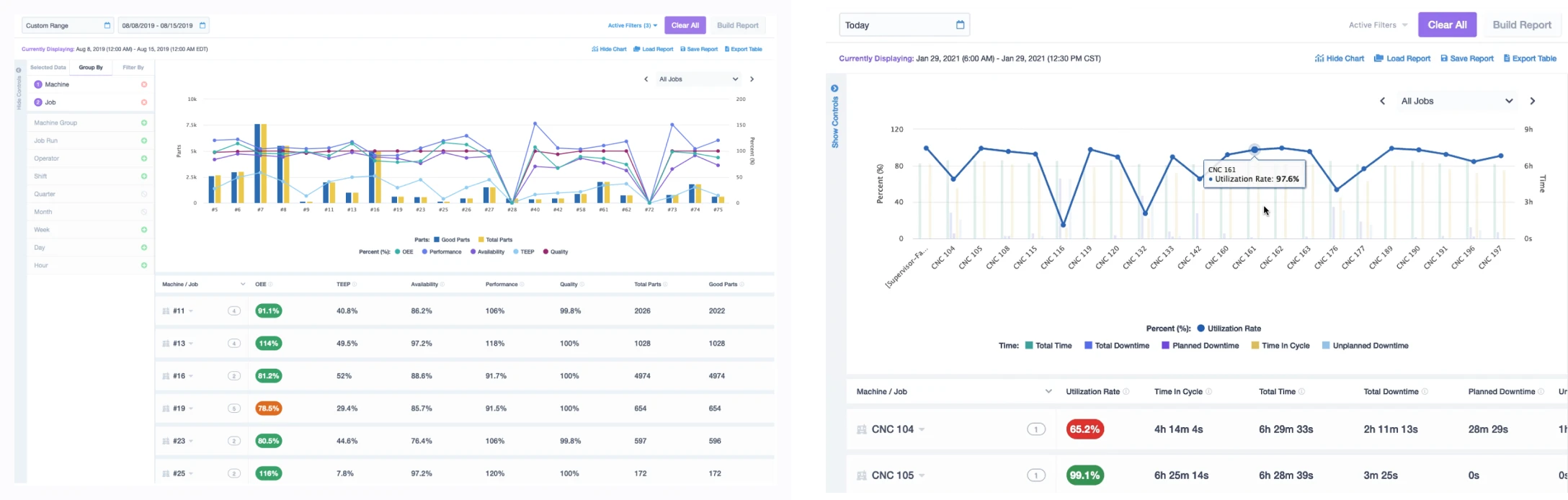Viewport: 1568px width, 500px height.
Task: Click Save Report link in left dashboard
Action: click(699, 49)
